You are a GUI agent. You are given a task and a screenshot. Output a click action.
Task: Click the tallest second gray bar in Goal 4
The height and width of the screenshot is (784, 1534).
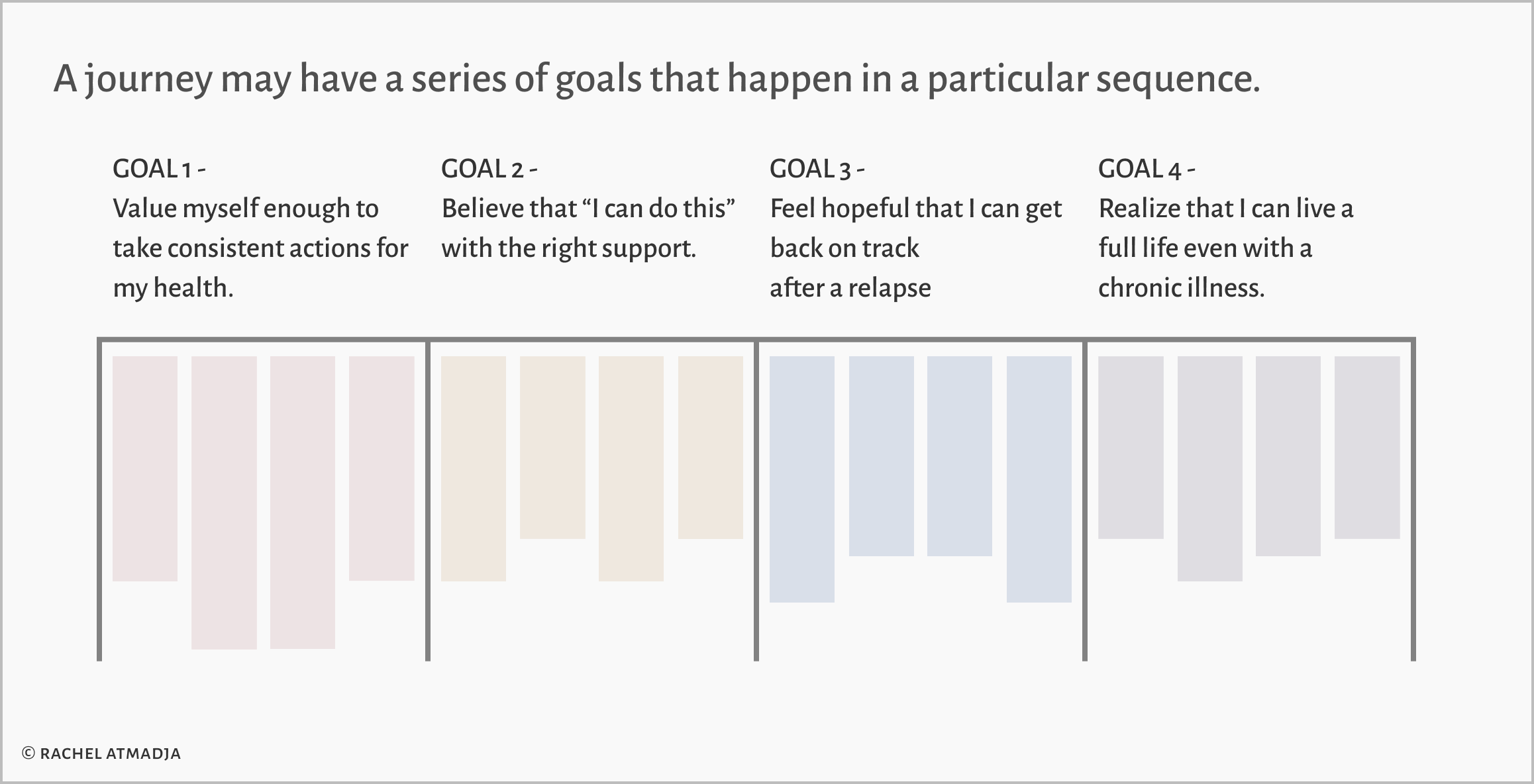pyautogui.click(x=1210, y=469)
